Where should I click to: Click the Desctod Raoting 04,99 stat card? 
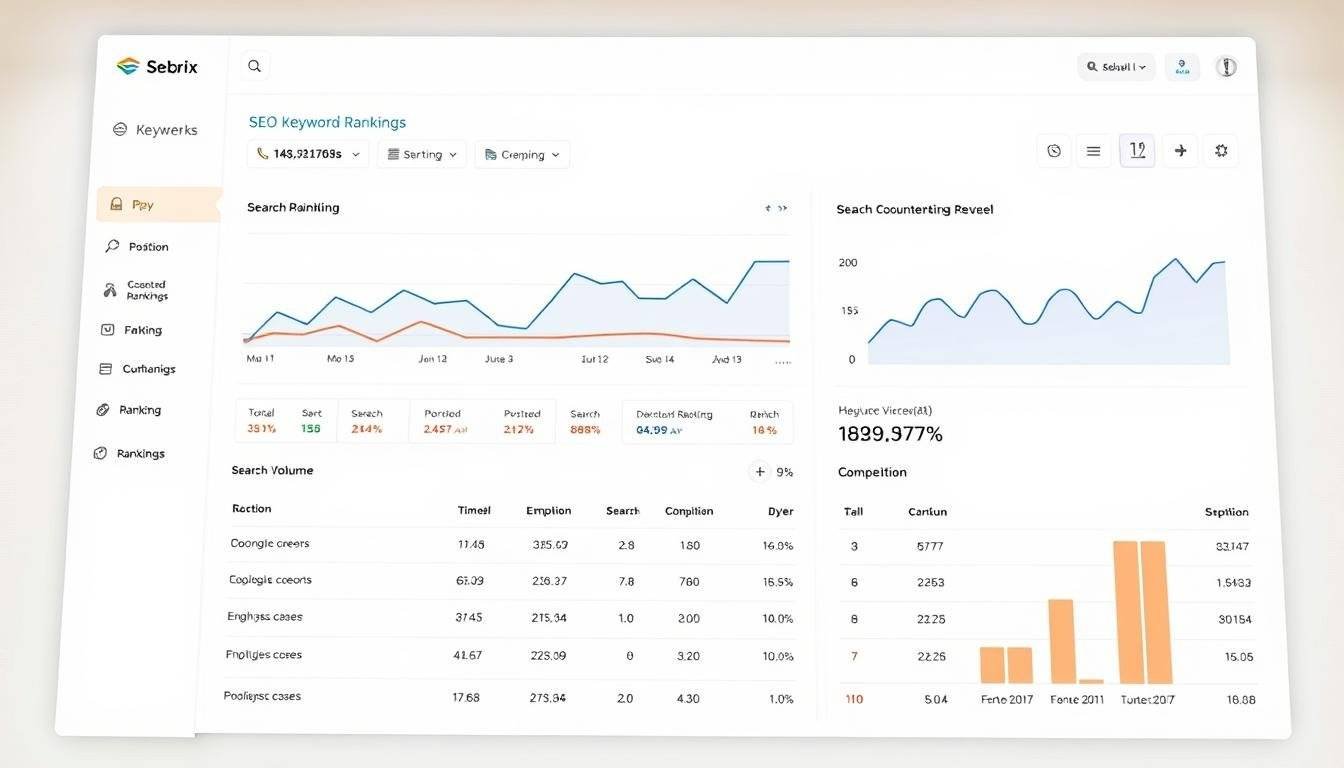(x=675, y=420)
